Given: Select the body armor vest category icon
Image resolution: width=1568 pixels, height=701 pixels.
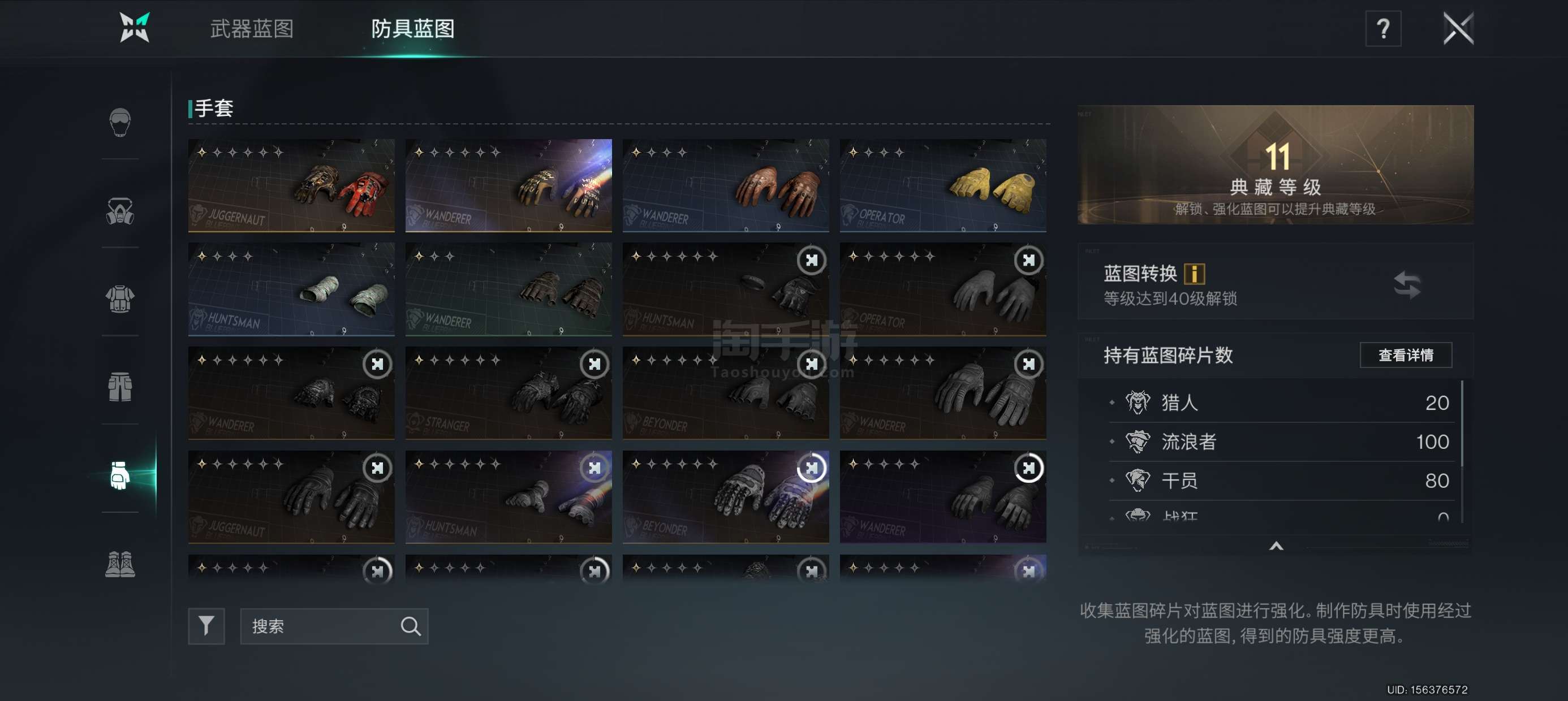Looking at the screenshot, I should [120, 299].
